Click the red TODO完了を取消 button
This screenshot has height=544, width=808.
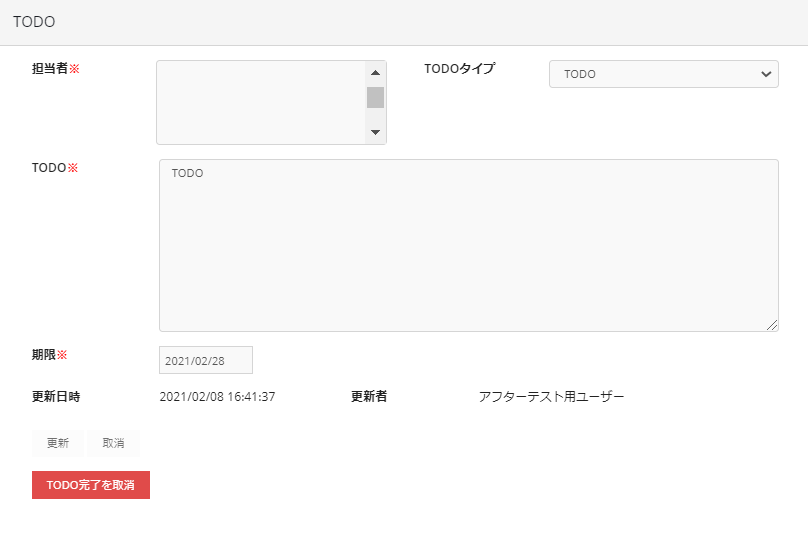pyautogui.click(x=91, y=485)
